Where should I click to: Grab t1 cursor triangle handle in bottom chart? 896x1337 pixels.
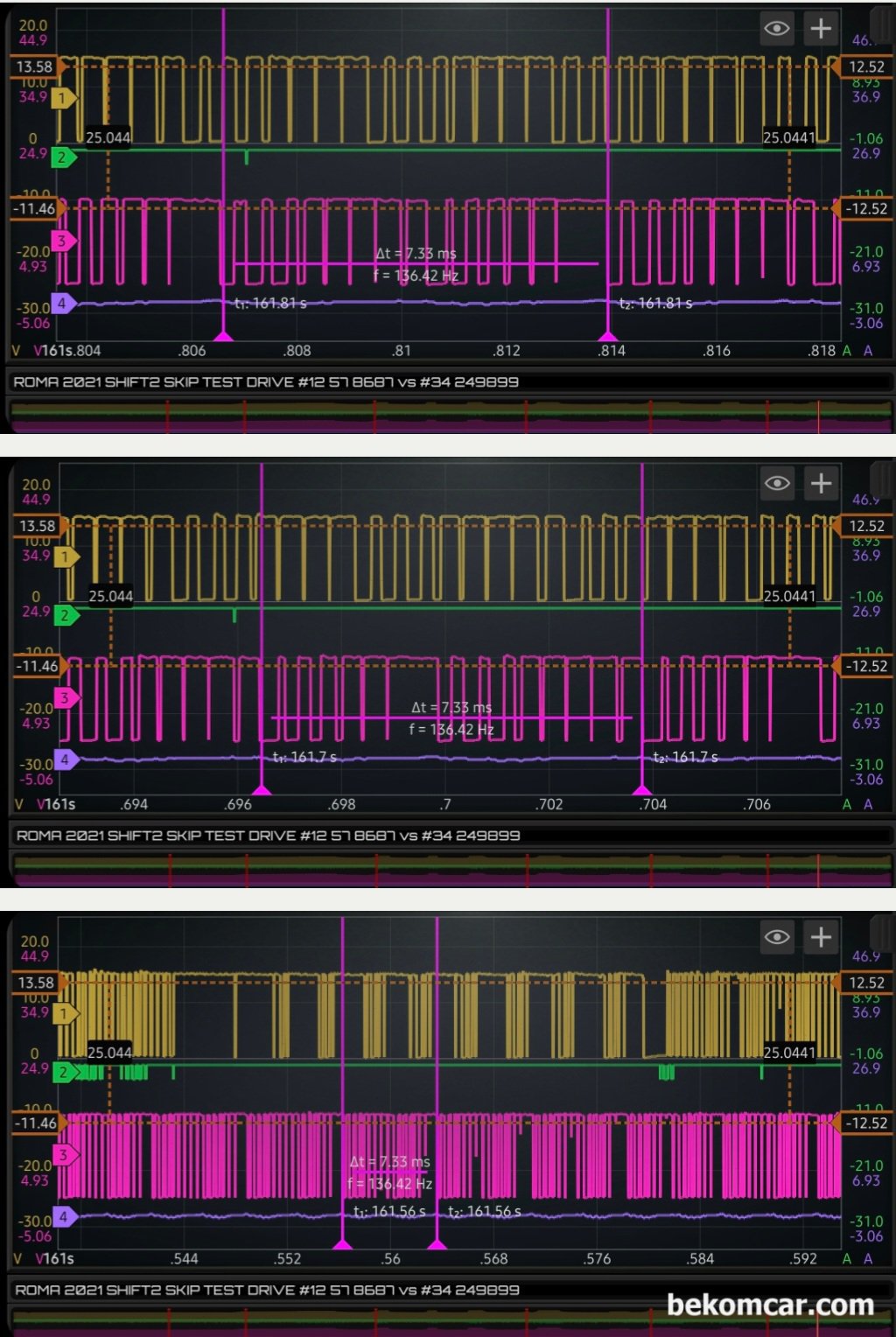click(342, 1244)
